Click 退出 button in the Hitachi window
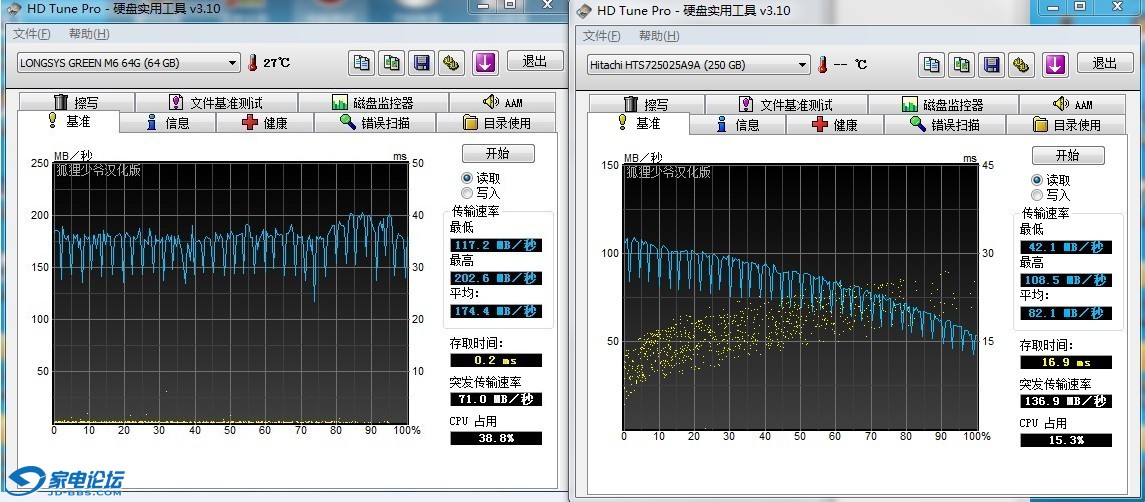This screenshot has height=502, width=1145. [x=1105, y=63]
